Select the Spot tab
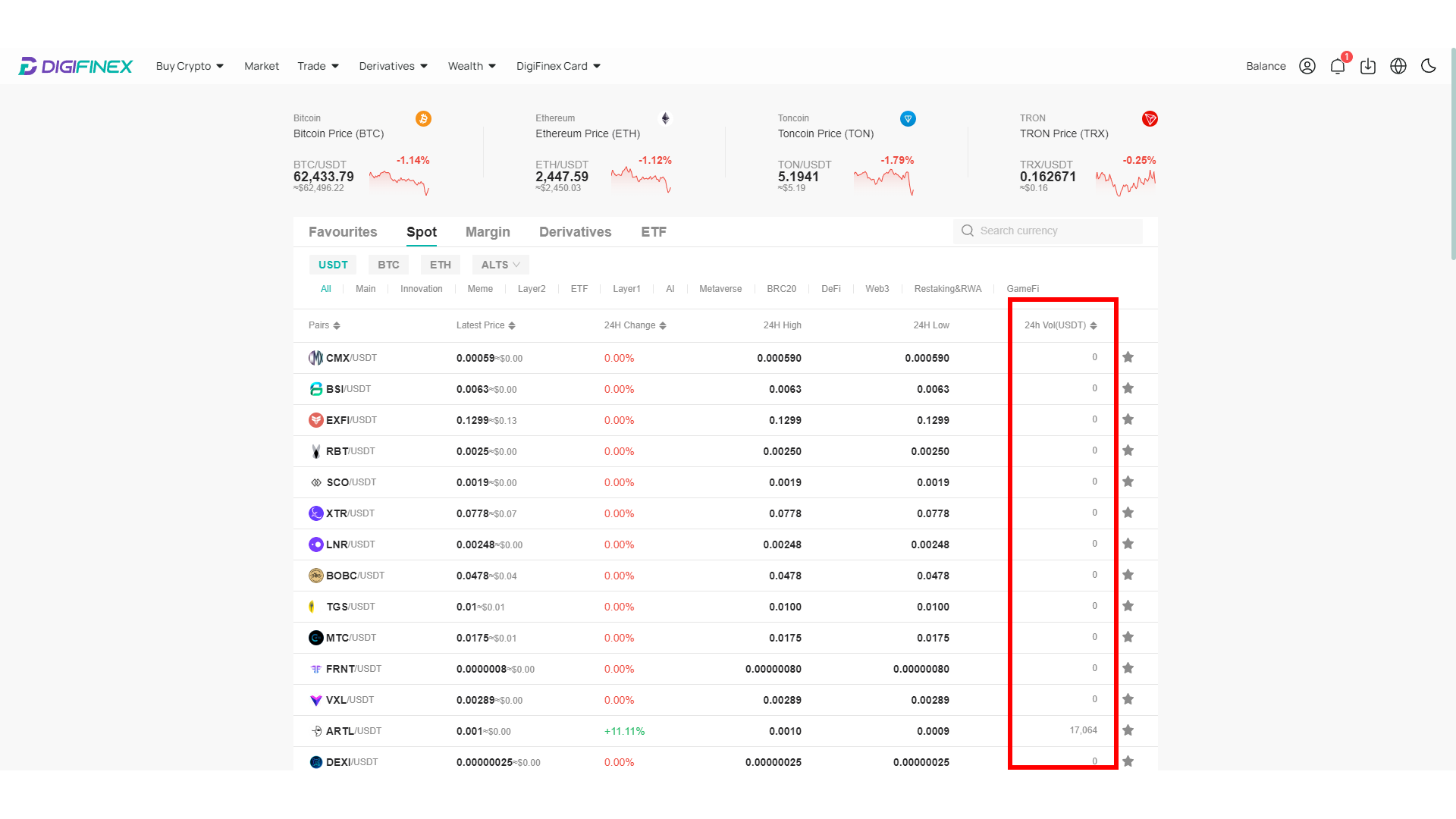 coord(422,232)
